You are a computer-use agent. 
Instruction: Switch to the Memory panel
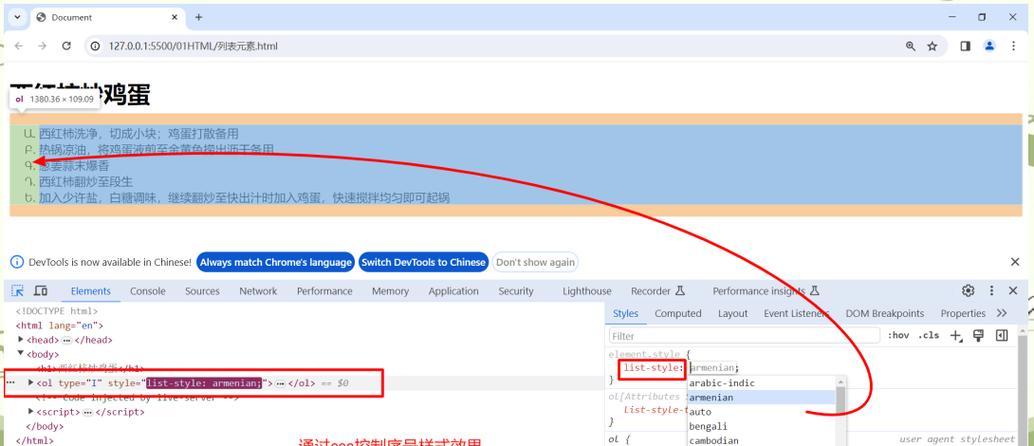click(390, 291)
